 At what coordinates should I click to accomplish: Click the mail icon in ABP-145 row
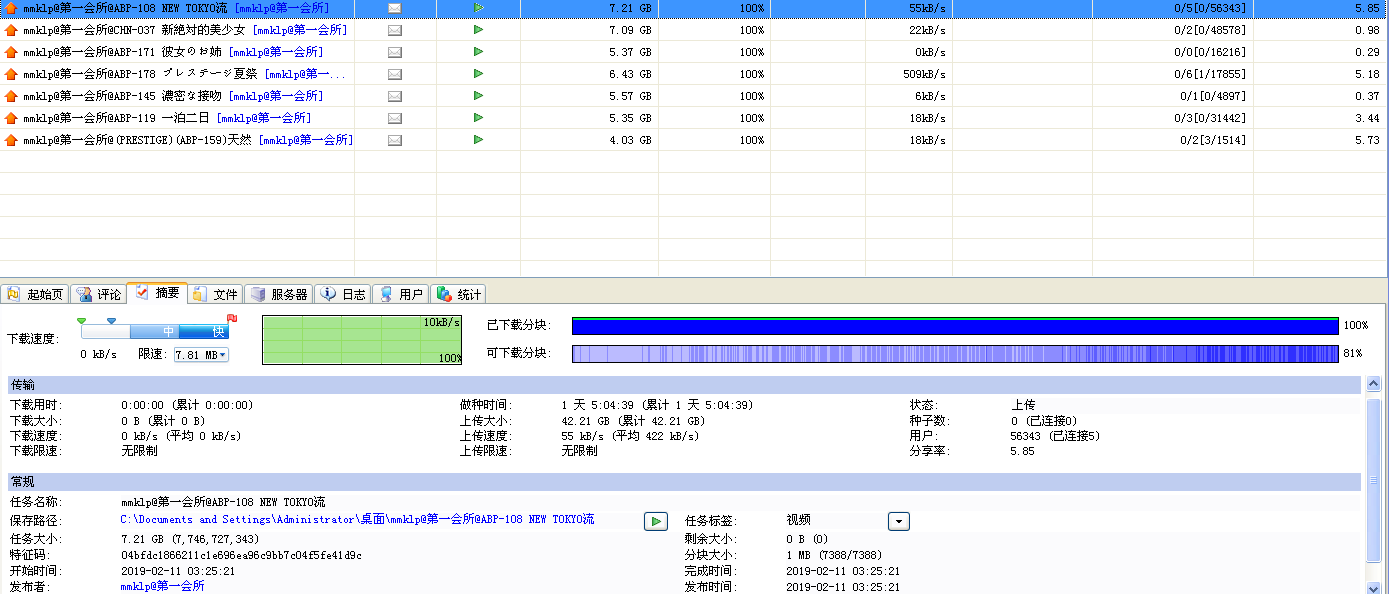point(395,96)
